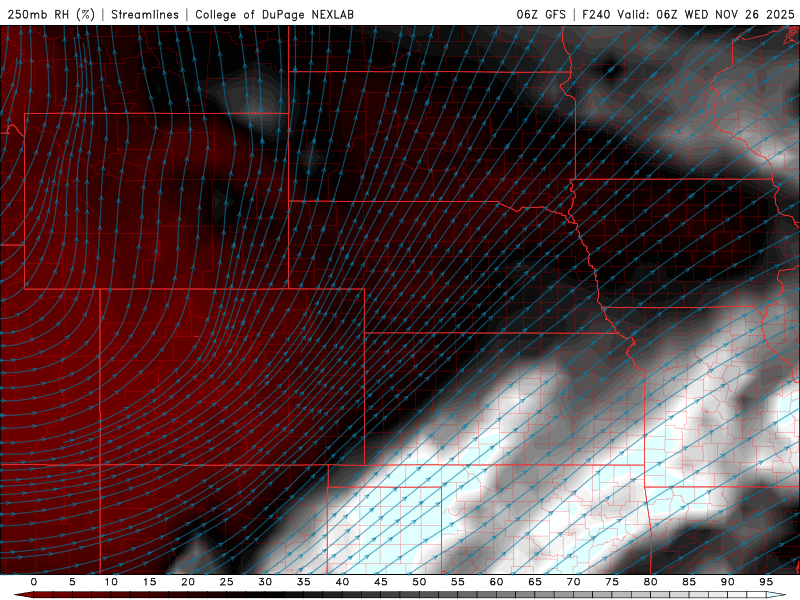800x600 pixels.
Task: Select the '30' label on the color scale
Action: coord(265,582)
